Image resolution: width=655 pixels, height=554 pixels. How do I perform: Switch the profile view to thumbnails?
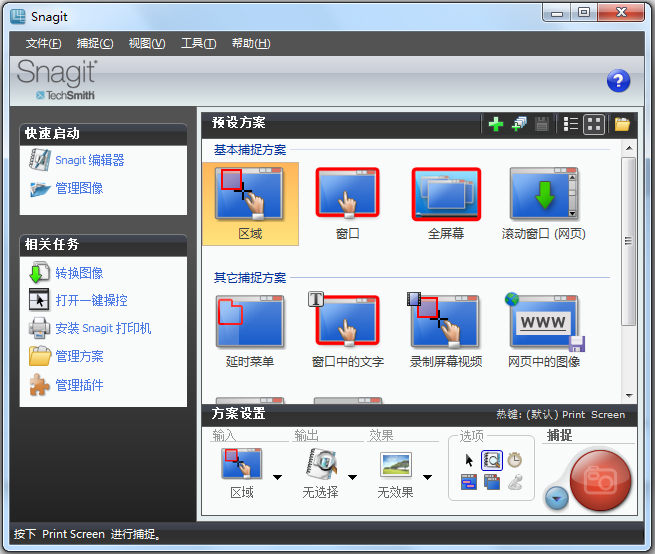[x=594, y=124]
